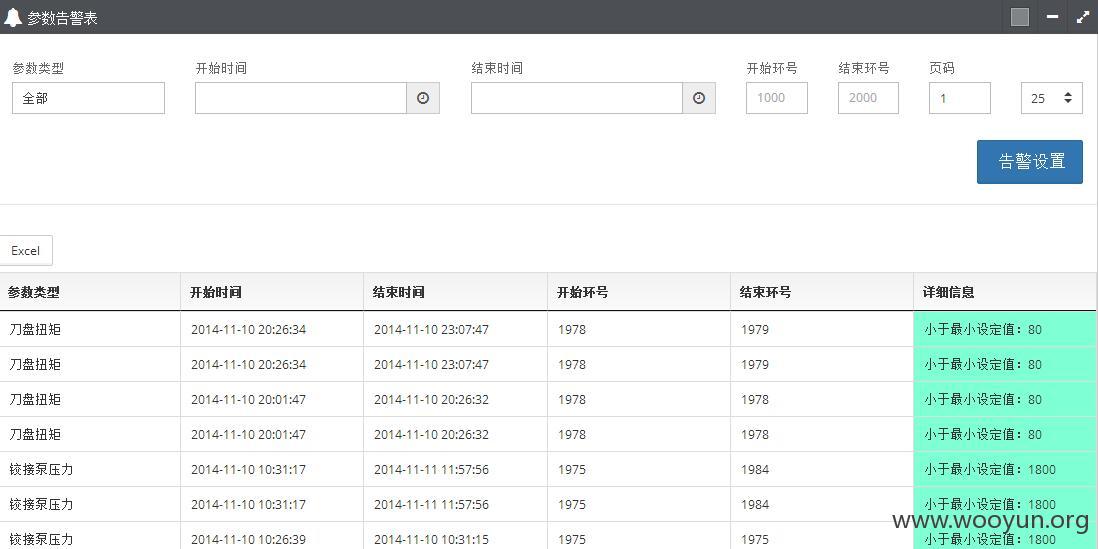The height and width of the screenshot is (549, 1098).
Task: Click first 铰接泵压力 row cell
Action: pos(90,469)
